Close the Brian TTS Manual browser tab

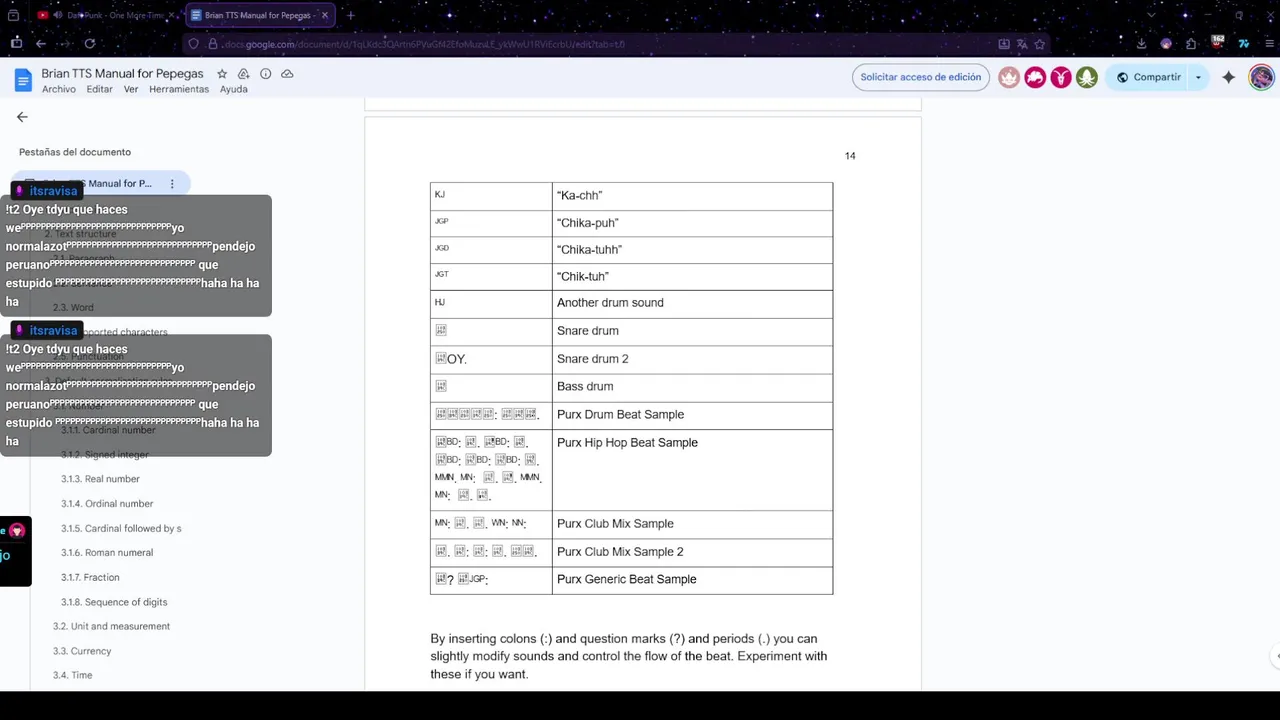(x=324, y=15)
